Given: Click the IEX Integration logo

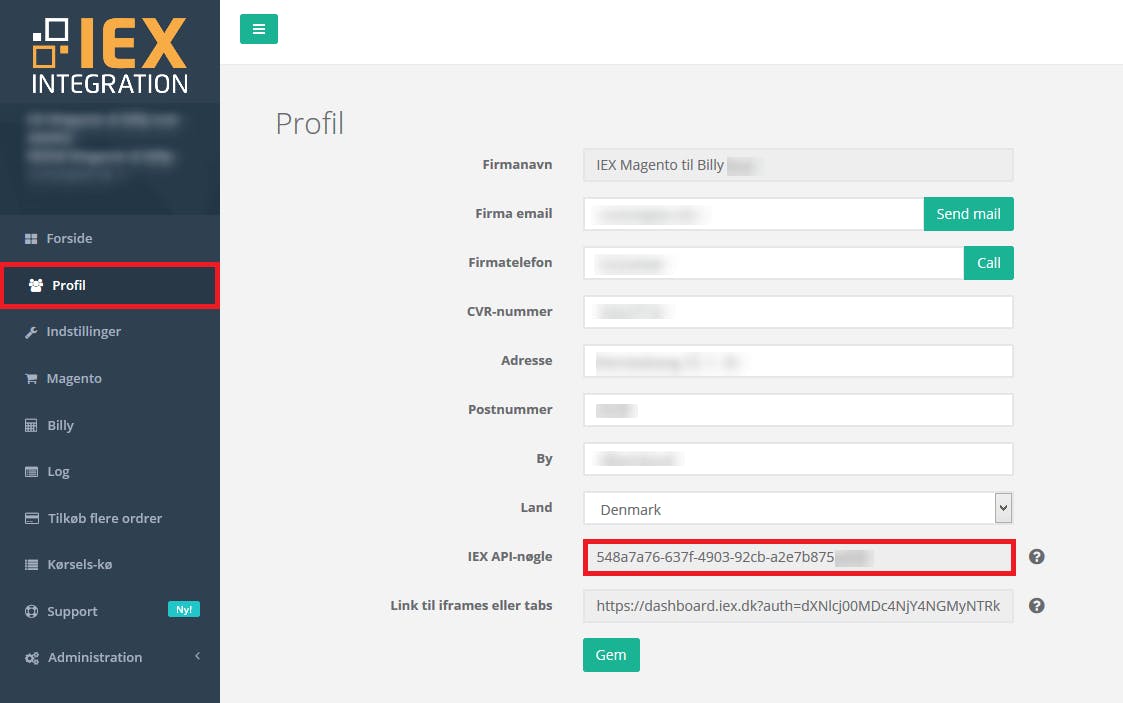Looking at the screenshot, I should [x=110, y=56].
